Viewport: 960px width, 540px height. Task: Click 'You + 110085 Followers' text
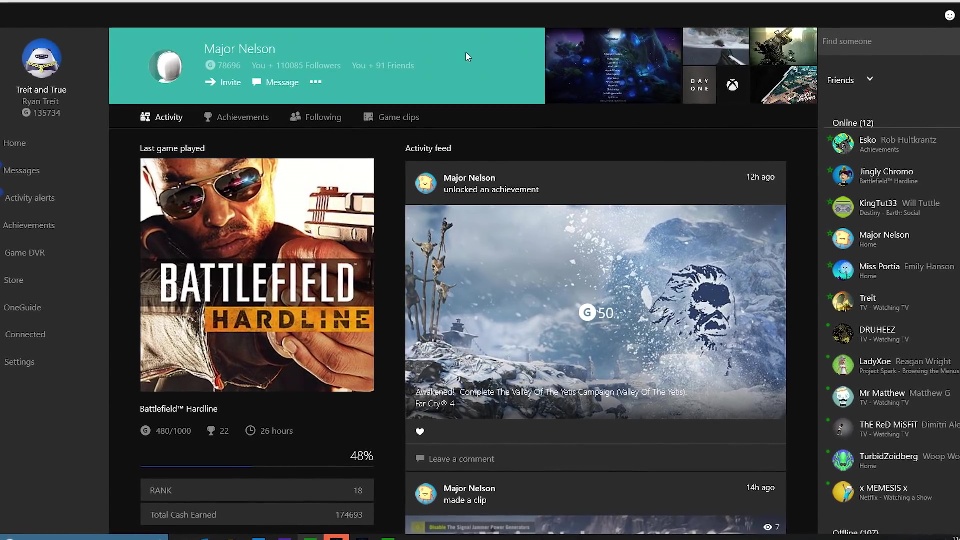click(296, 65)
